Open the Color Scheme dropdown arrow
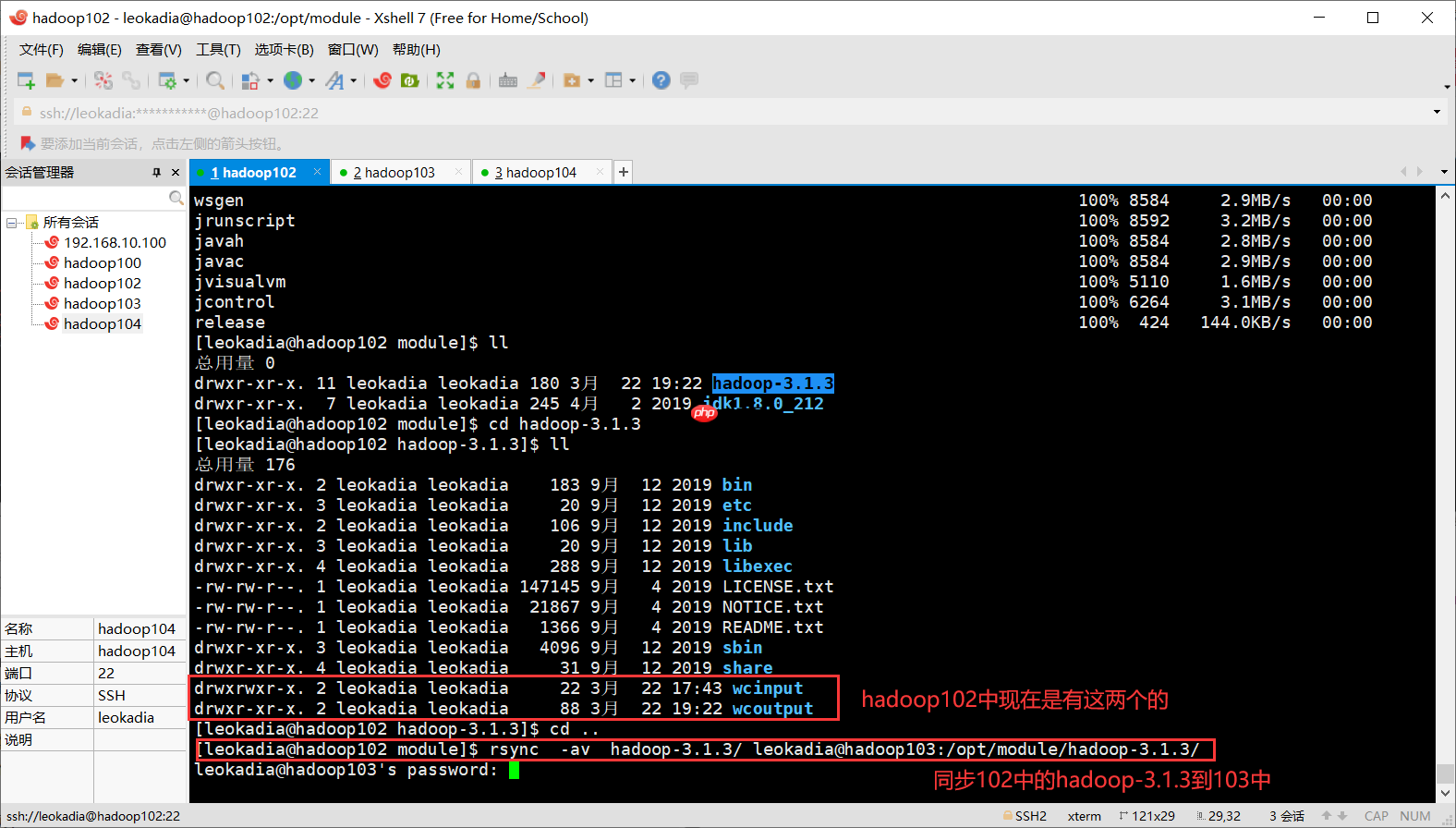The image size is (1456, 828). click(270, 80)
